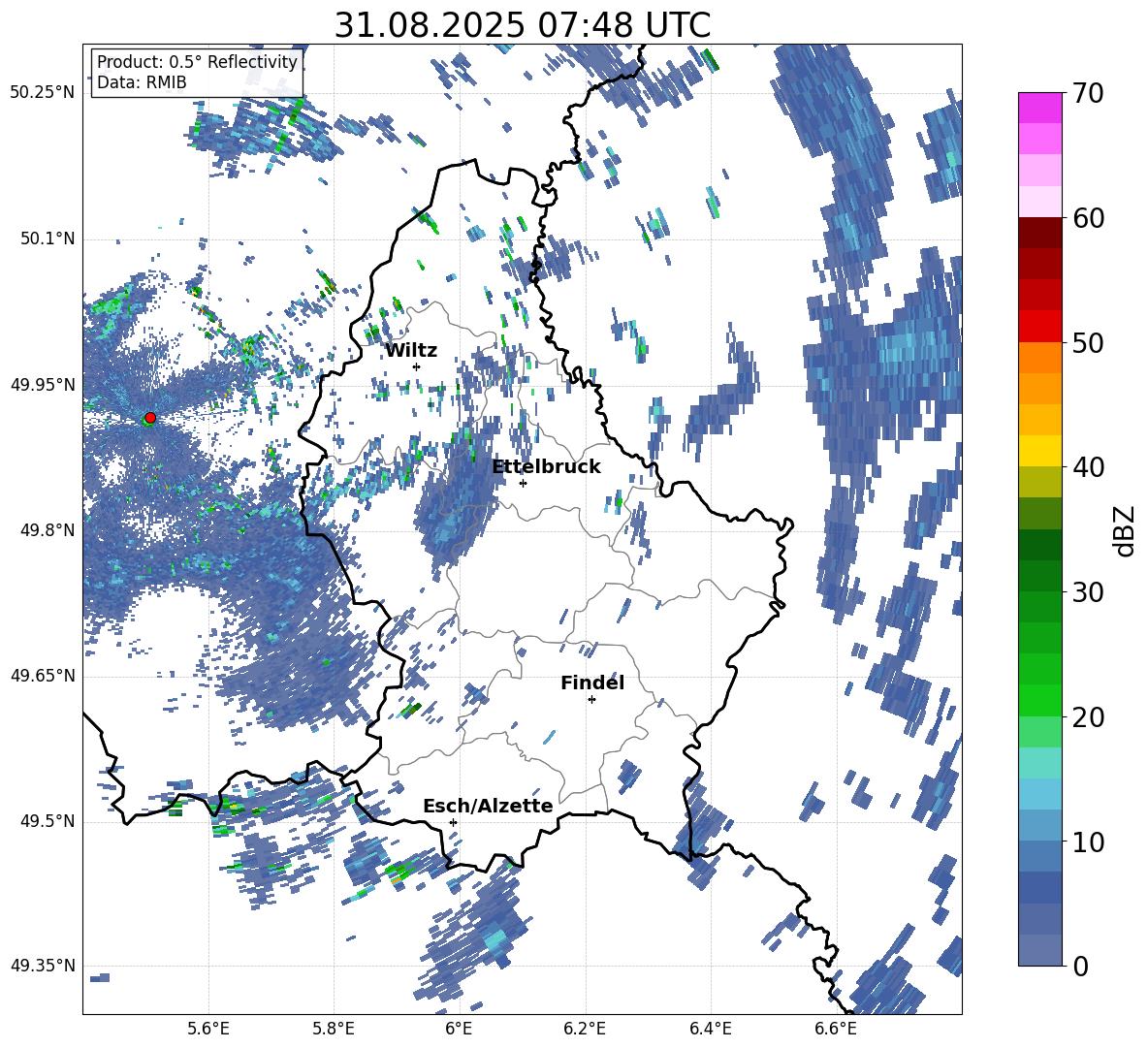Click the 6°E longitude label
1148x1048 pixels.
[x=459, y=1030]
